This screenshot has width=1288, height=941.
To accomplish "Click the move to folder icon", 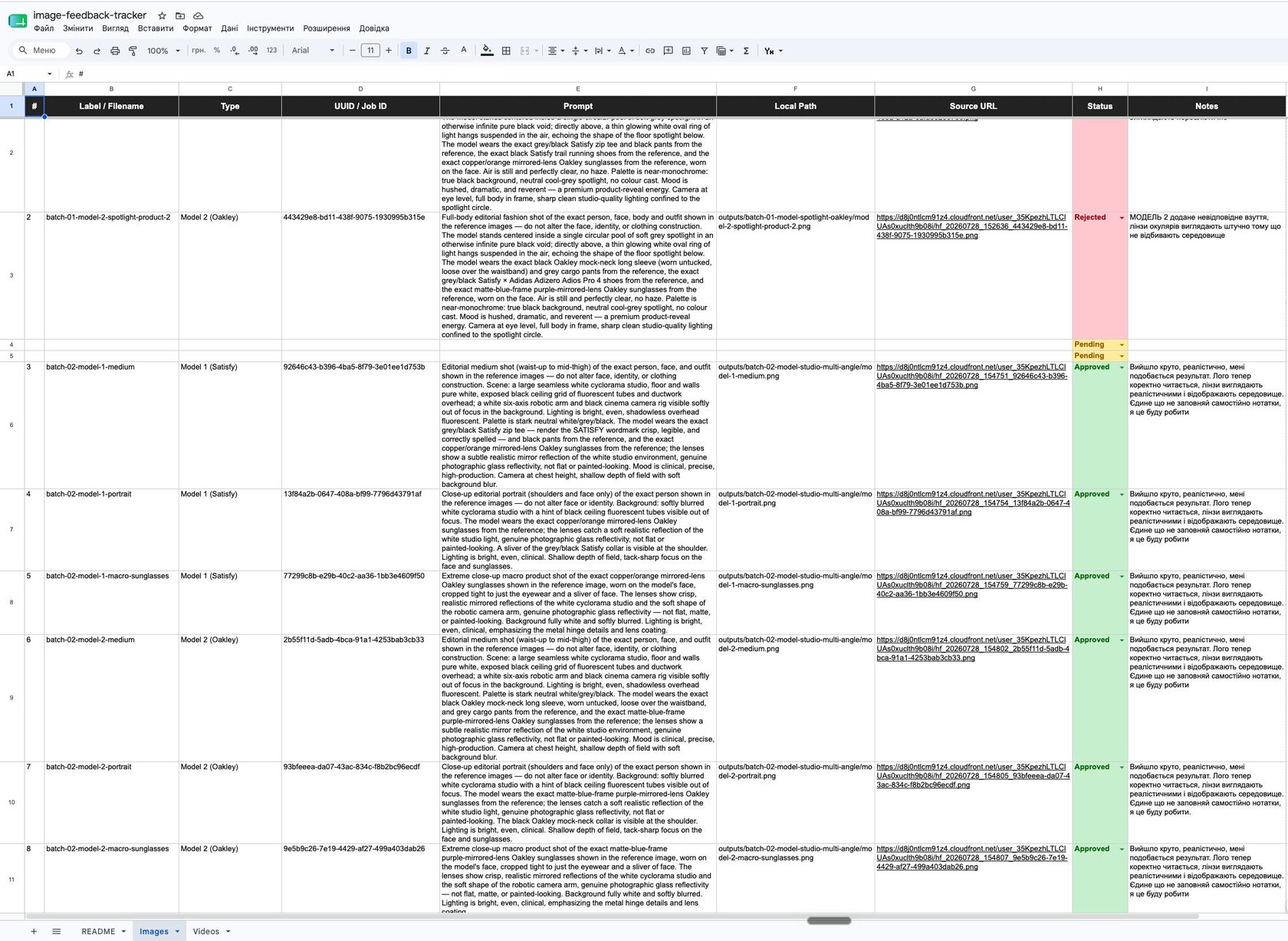I will (180, 15).
